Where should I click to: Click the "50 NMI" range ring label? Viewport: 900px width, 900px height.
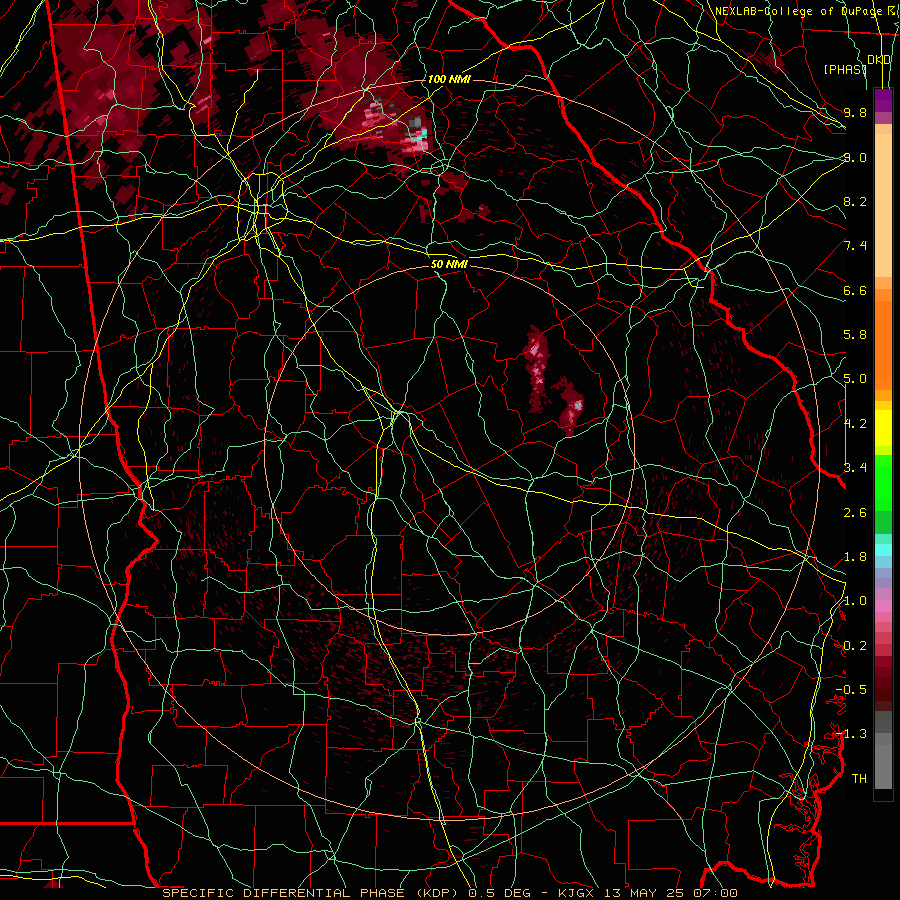449,264
